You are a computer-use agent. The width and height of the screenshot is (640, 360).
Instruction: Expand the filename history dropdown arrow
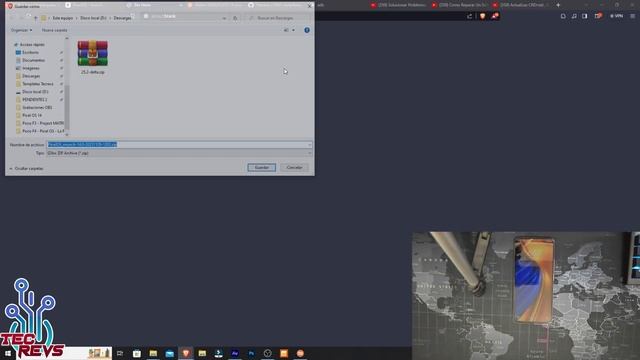click(309, 144)
